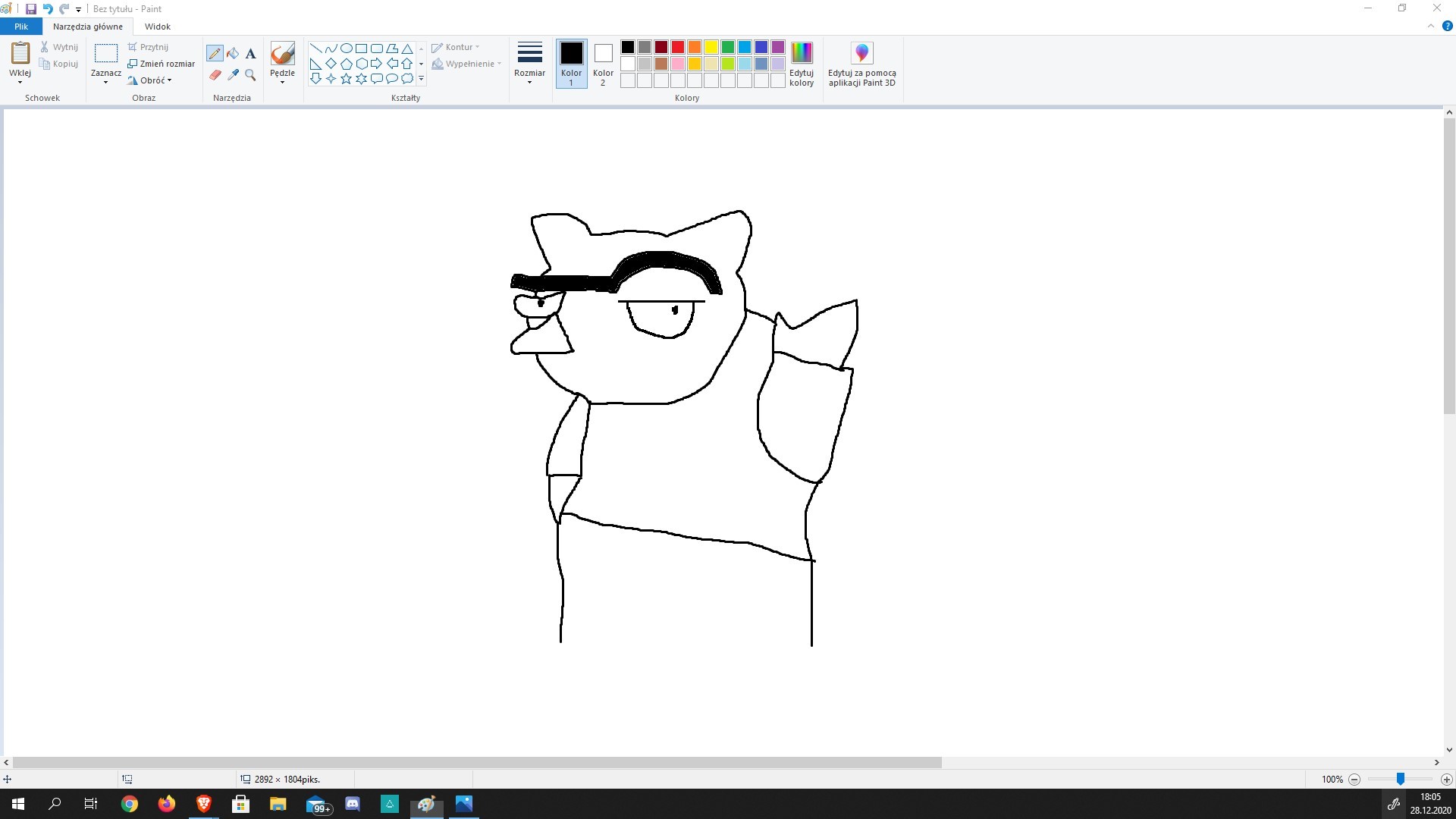The height and width of the screenshot is (819, 1456).
Task: Open the Obróć (Rotate) dropdown
Action: [x=150, y=80]
